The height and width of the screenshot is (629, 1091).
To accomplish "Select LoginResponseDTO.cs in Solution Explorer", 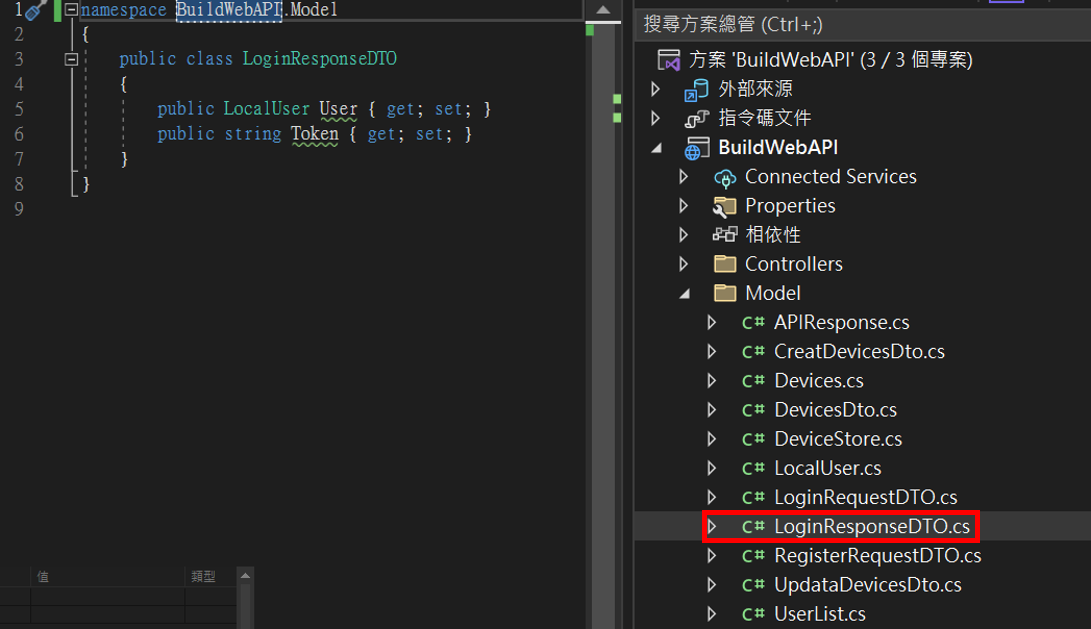I will (x=872, y=527).
